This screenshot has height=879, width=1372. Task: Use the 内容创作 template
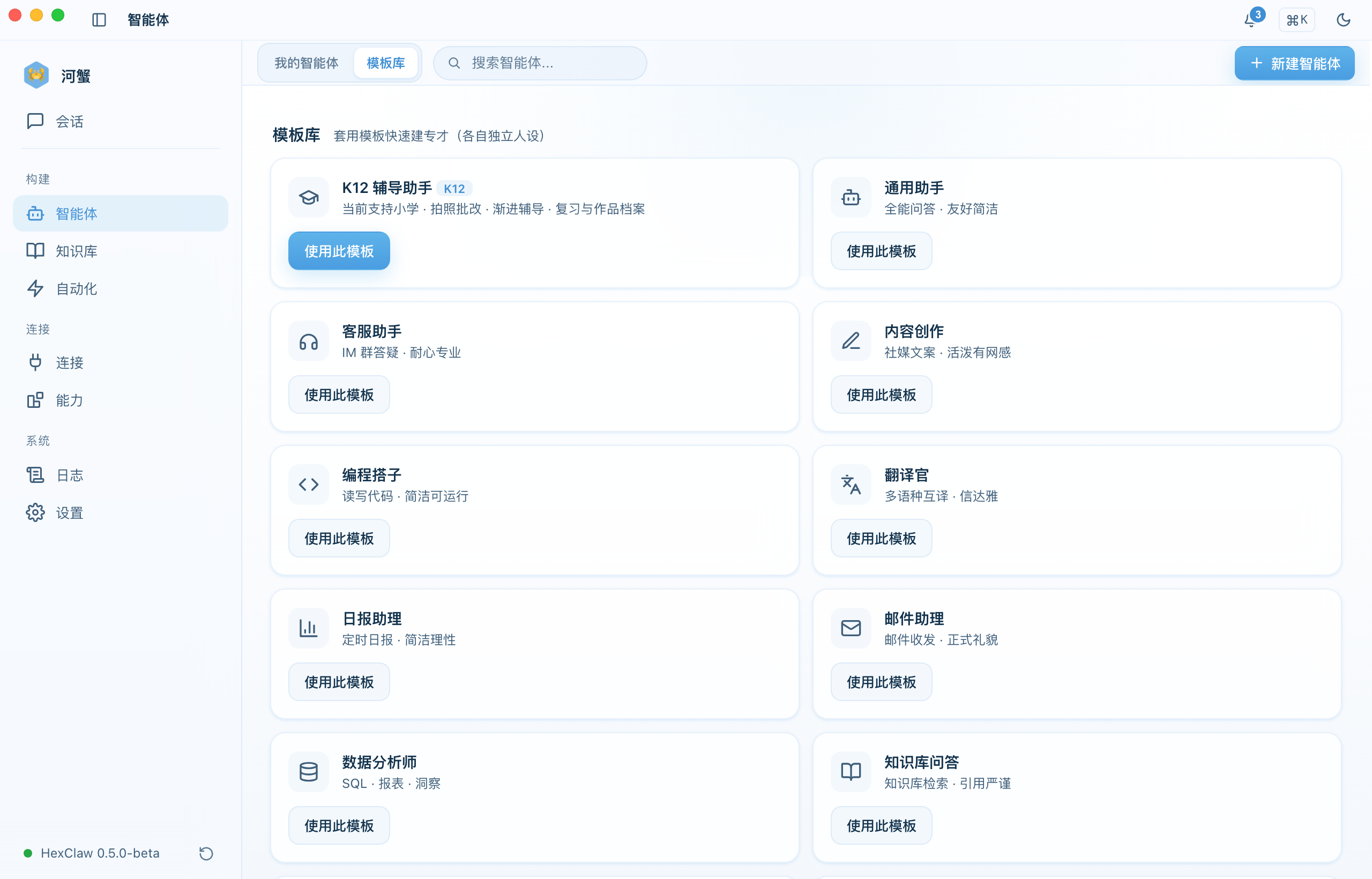pyautogui.click(x=881, y=394)
